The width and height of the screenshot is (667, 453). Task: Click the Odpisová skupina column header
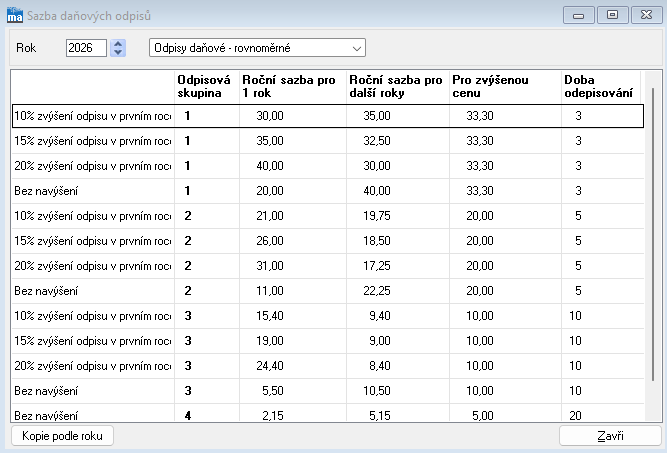pos(207,86)
